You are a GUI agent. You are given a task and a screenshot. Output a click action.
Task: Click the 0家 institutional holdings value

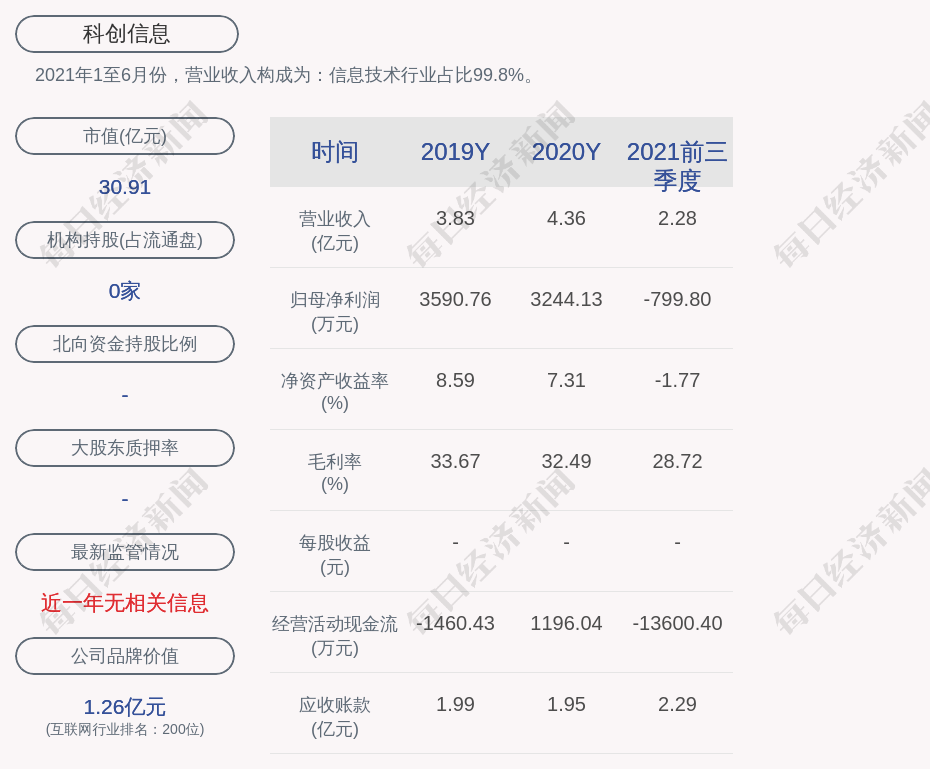(125, 291)
